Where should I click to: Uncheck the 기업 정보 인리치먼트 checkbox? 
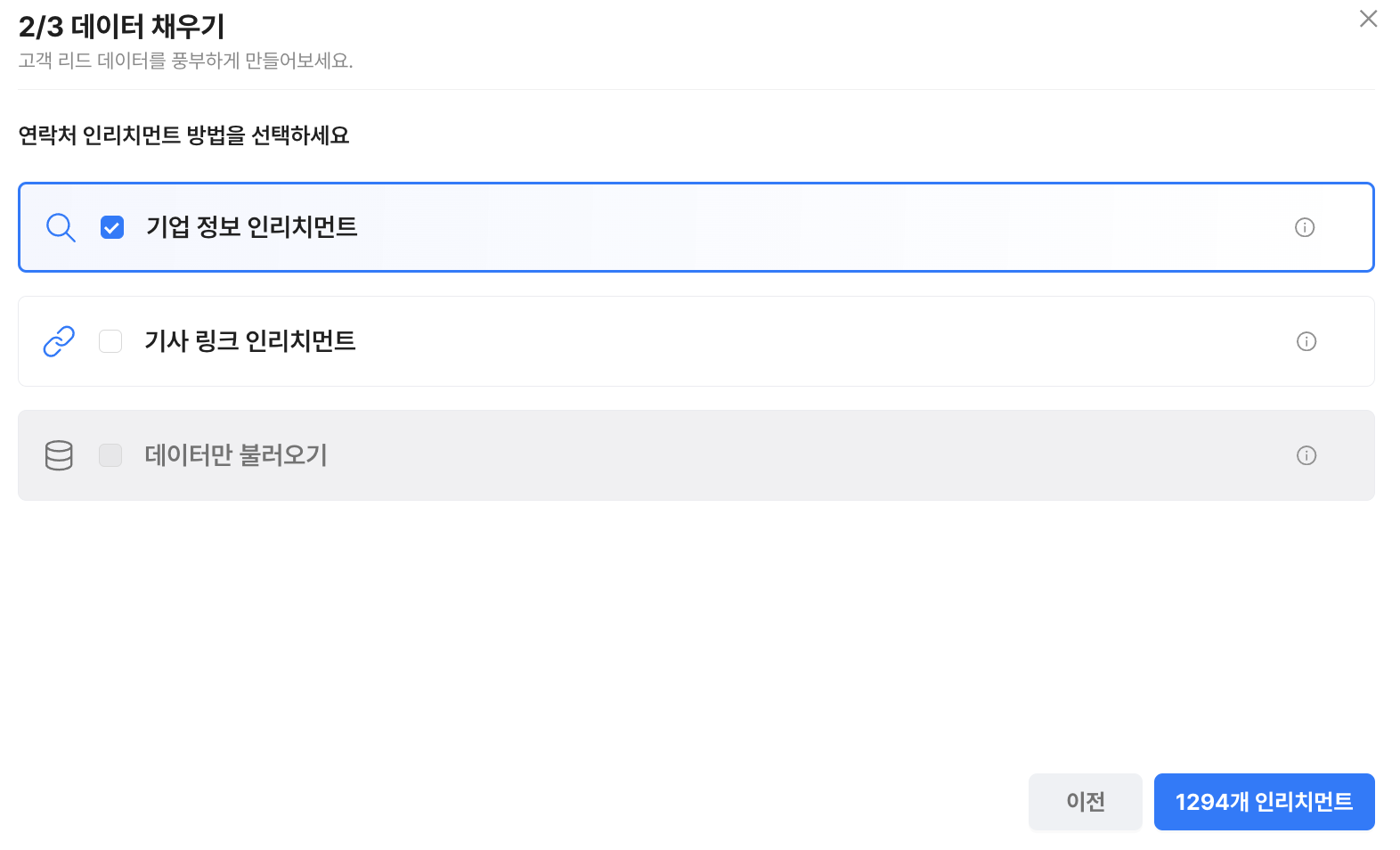(x=112, y=227)
